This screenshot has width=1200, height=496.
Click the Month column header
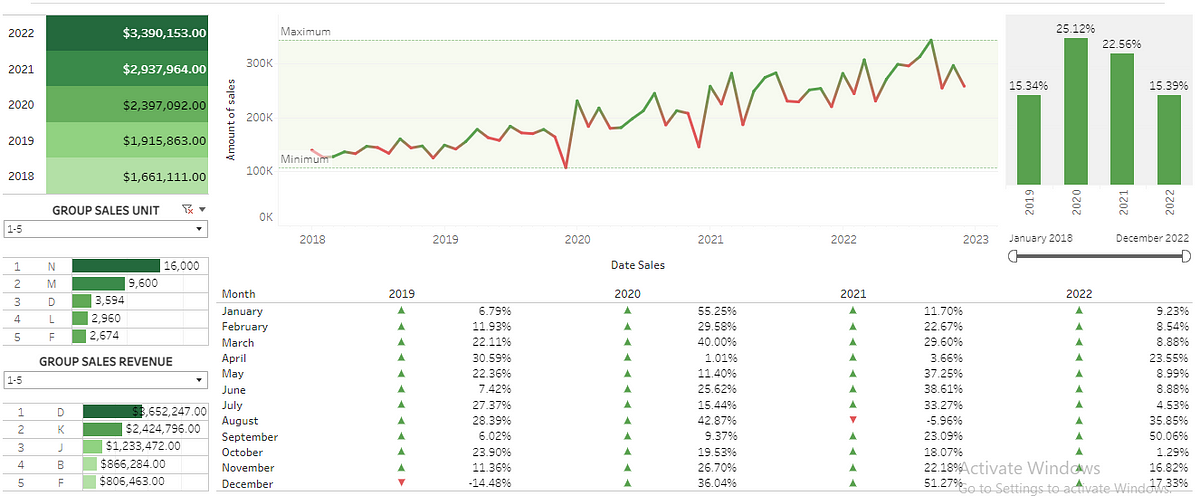(239, 294)
